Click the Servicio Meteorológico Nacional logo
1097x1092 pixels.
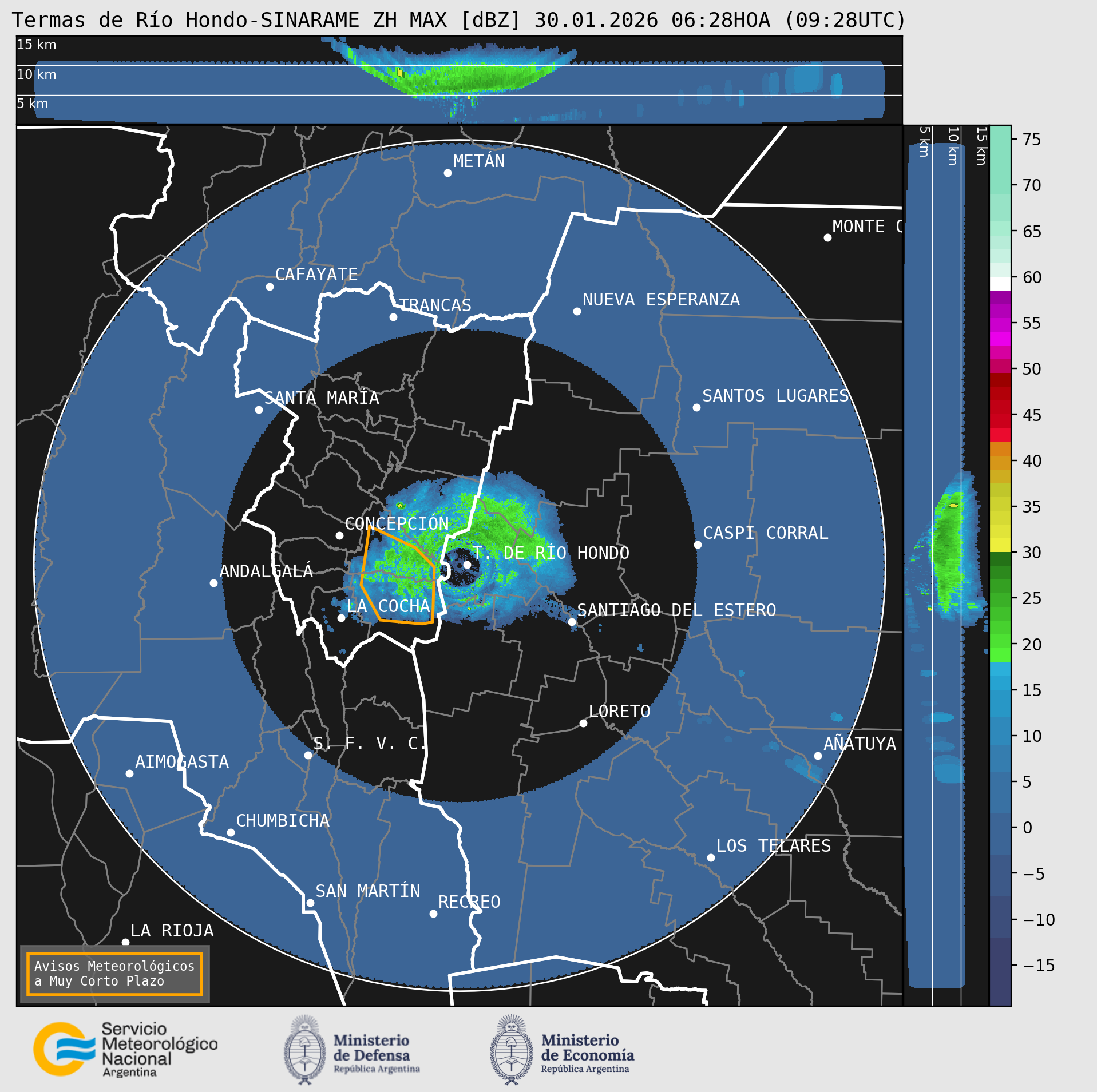(x=125, y=1049)
